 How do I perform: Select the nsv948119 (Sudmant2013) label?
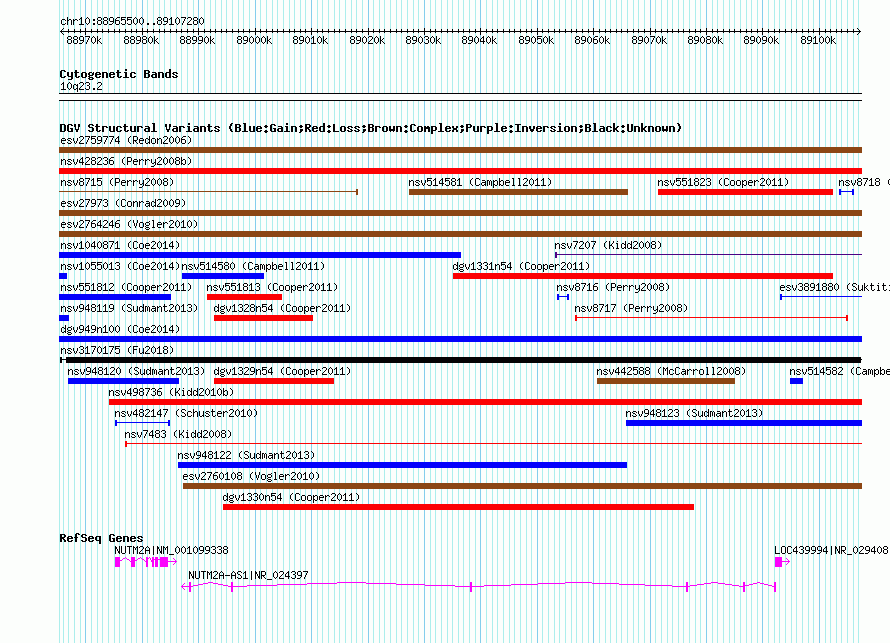[x=129, y=308]
